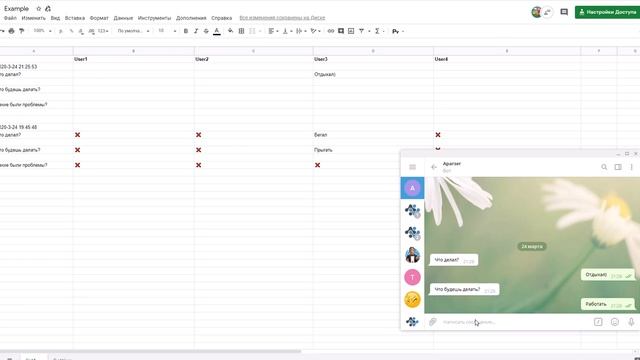Insert a chart from the toolbar

point(351,31)
